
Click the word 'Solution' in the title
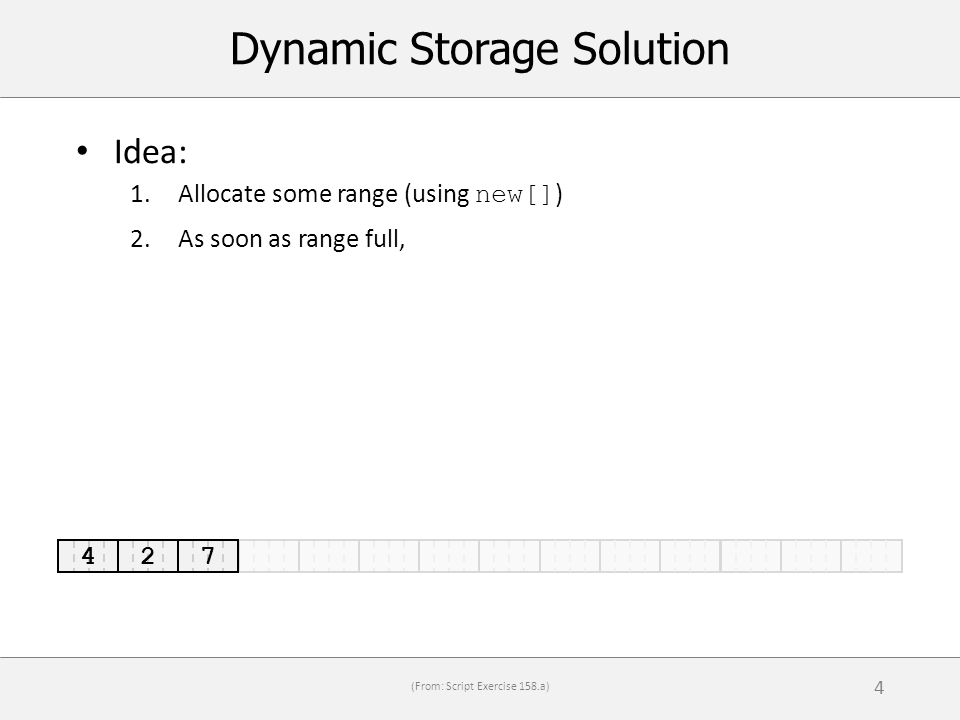(x=650, y=48)
